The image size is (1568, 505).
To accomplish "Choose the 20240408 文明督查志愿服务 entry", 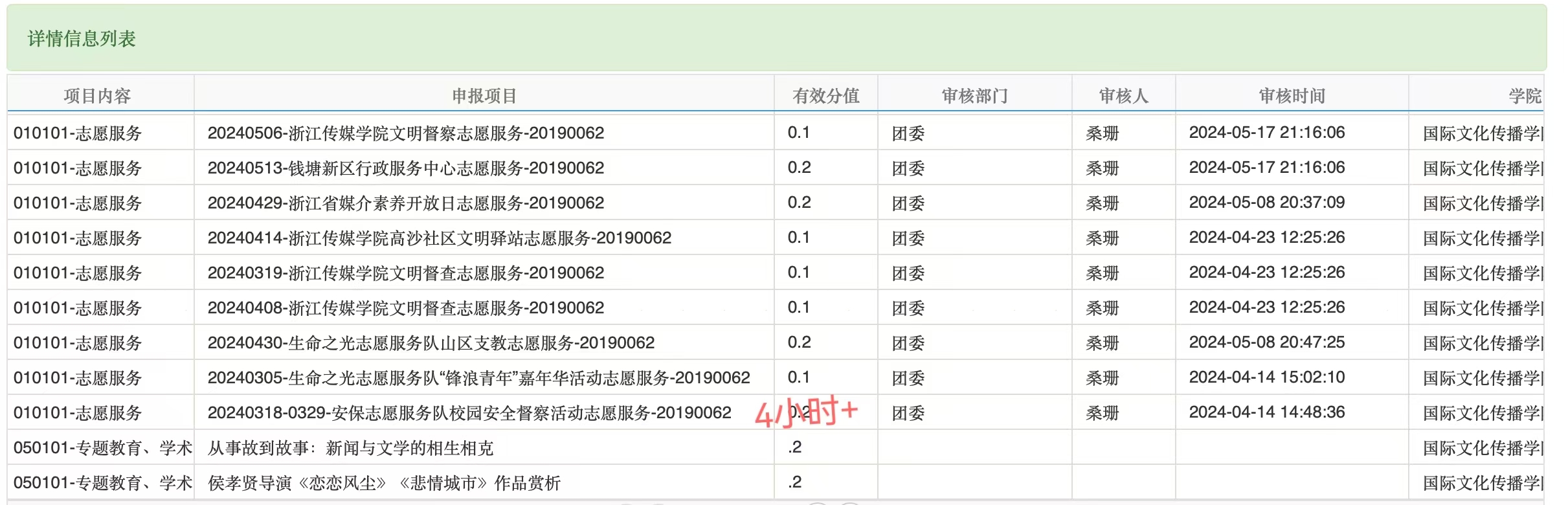I will click(405, 308).
